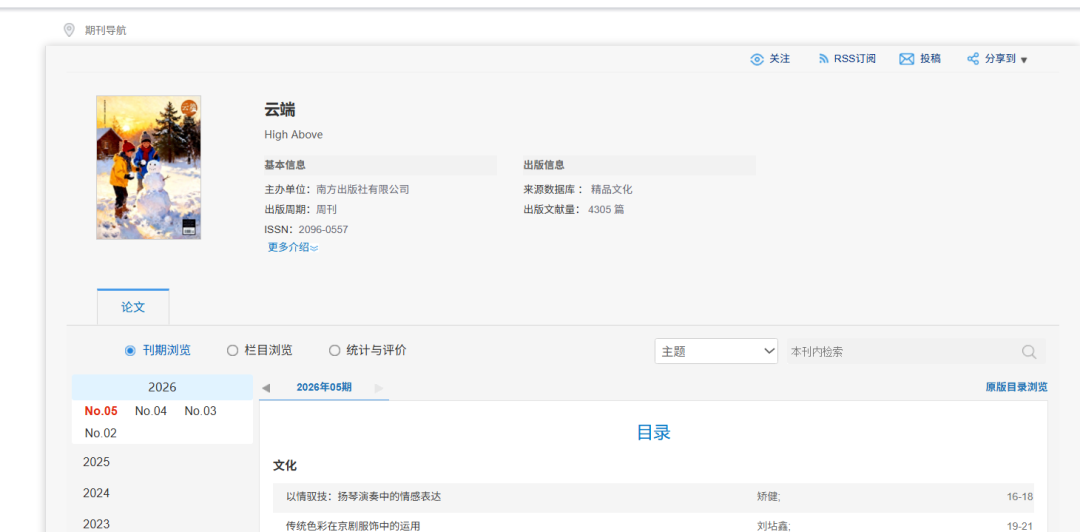The width and height of the screenshot is (1080, 532).
Task: Click the 基本信息 section header
Action: [x=284, y=165]
